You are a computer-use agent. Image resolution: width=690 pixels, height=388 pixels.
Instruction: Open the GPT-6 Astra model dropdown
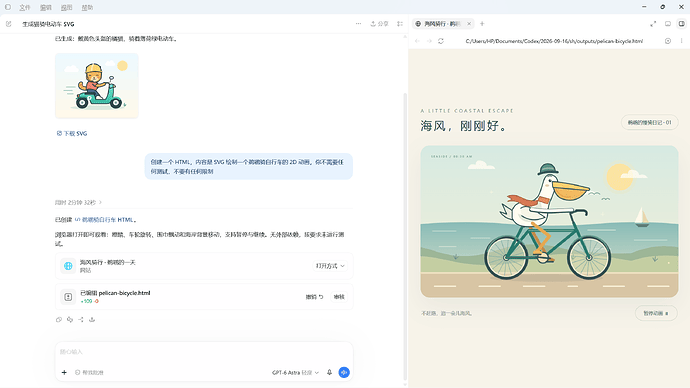[x=295, y=373]
